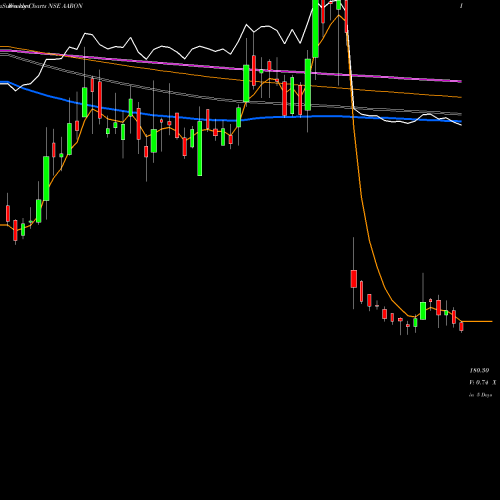
Task: Select the last red candle at chart's right end
Action: pyautogui.click(x=462, y=326)
